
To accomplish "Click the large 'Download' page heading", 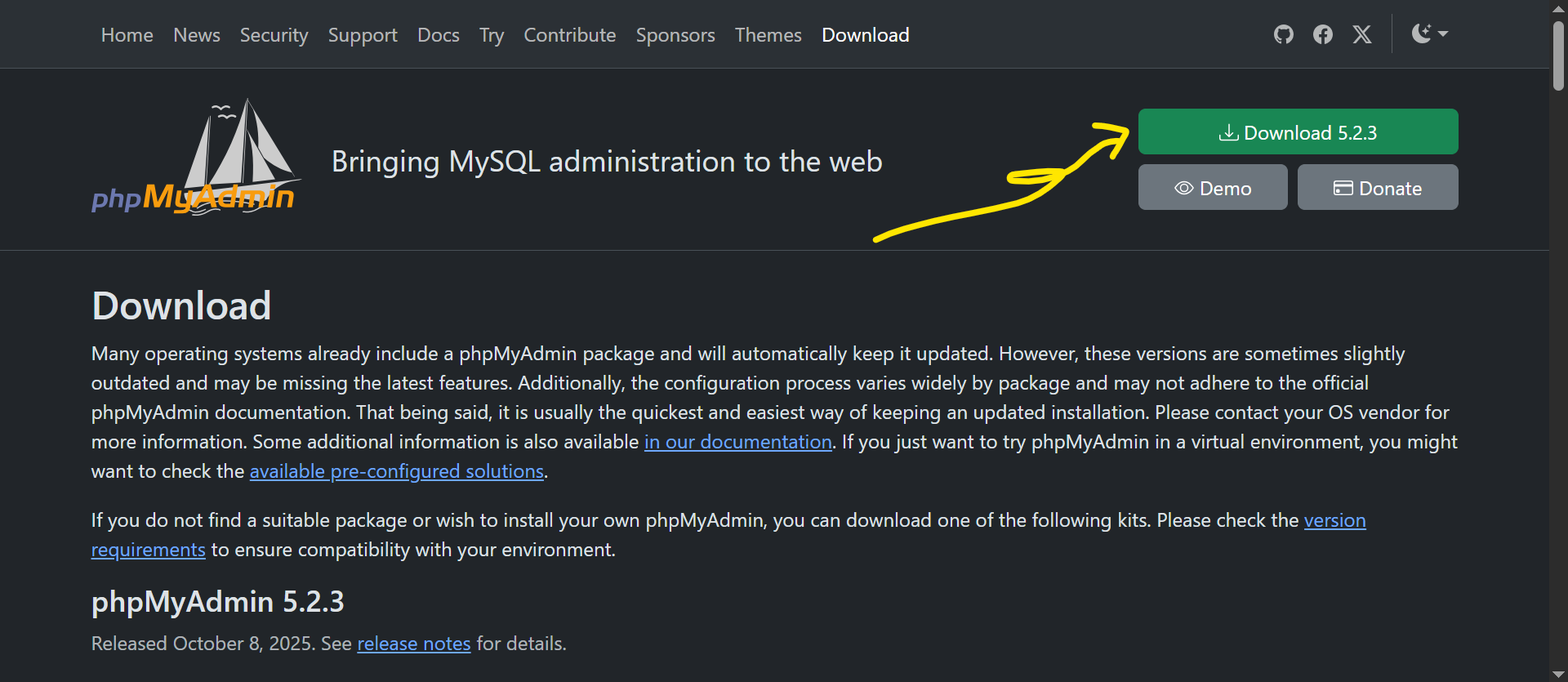I will 181,305.
